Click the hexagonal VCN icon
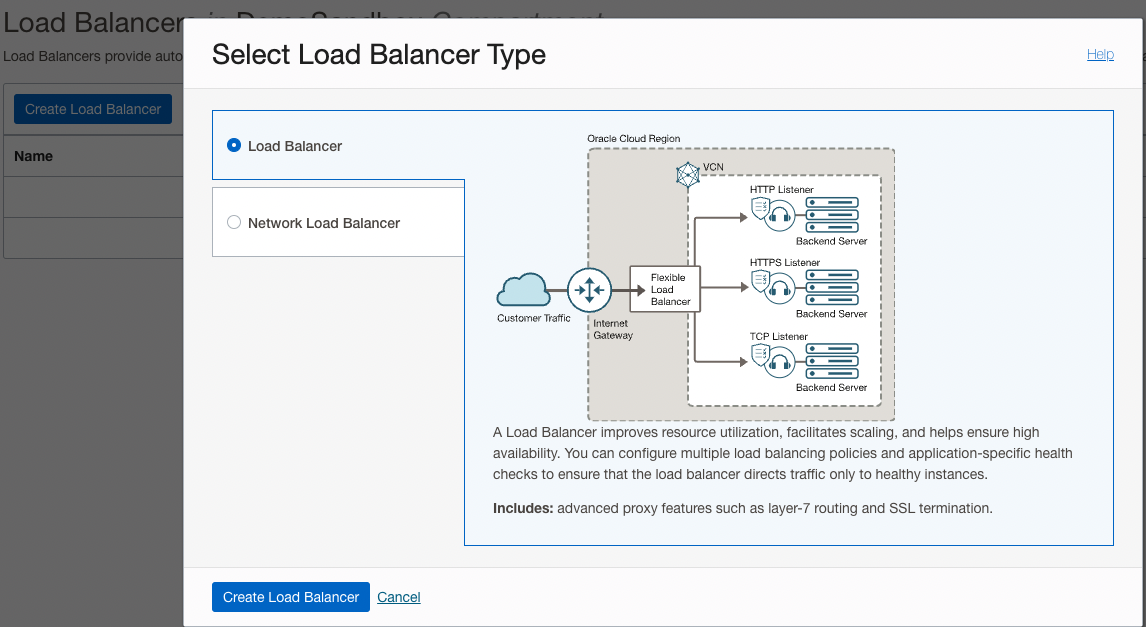This screenshot has width=1146, height=627. tap(688, 174)
